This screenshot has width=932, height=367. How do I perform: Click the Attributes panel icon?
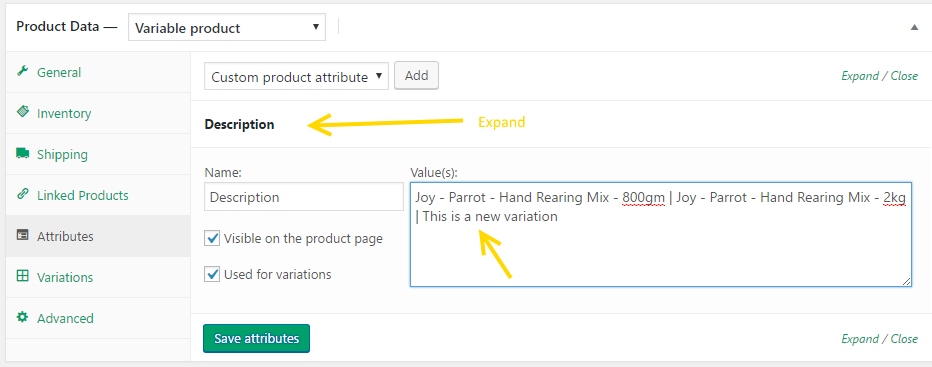tap(23, 235)
